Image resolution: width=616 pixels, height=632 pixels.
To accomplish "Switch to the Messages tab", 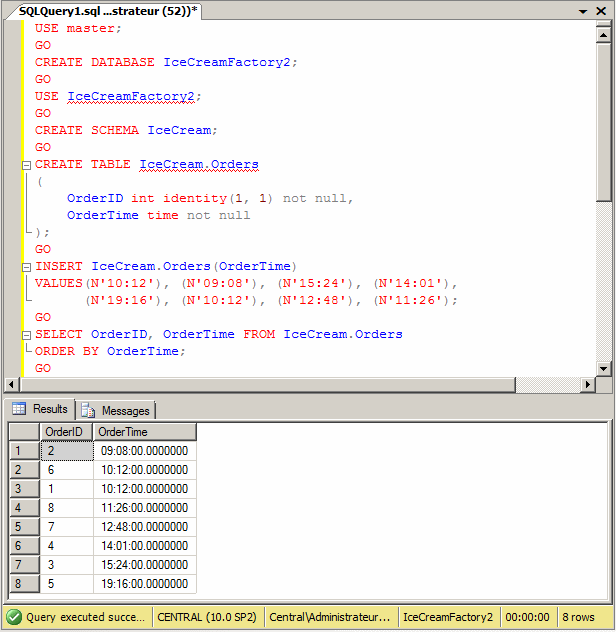I will [116, 411].
